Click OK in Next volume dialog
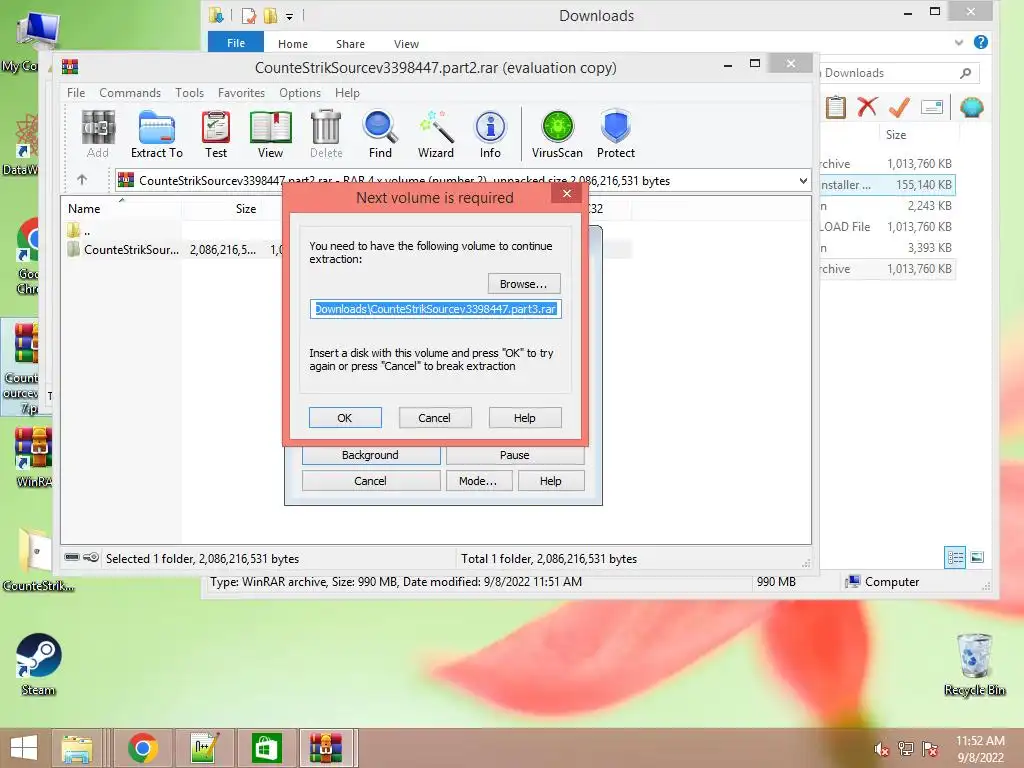Viewport: 1024px width, 768px height. pyautogui.click(x=345, y=417)
